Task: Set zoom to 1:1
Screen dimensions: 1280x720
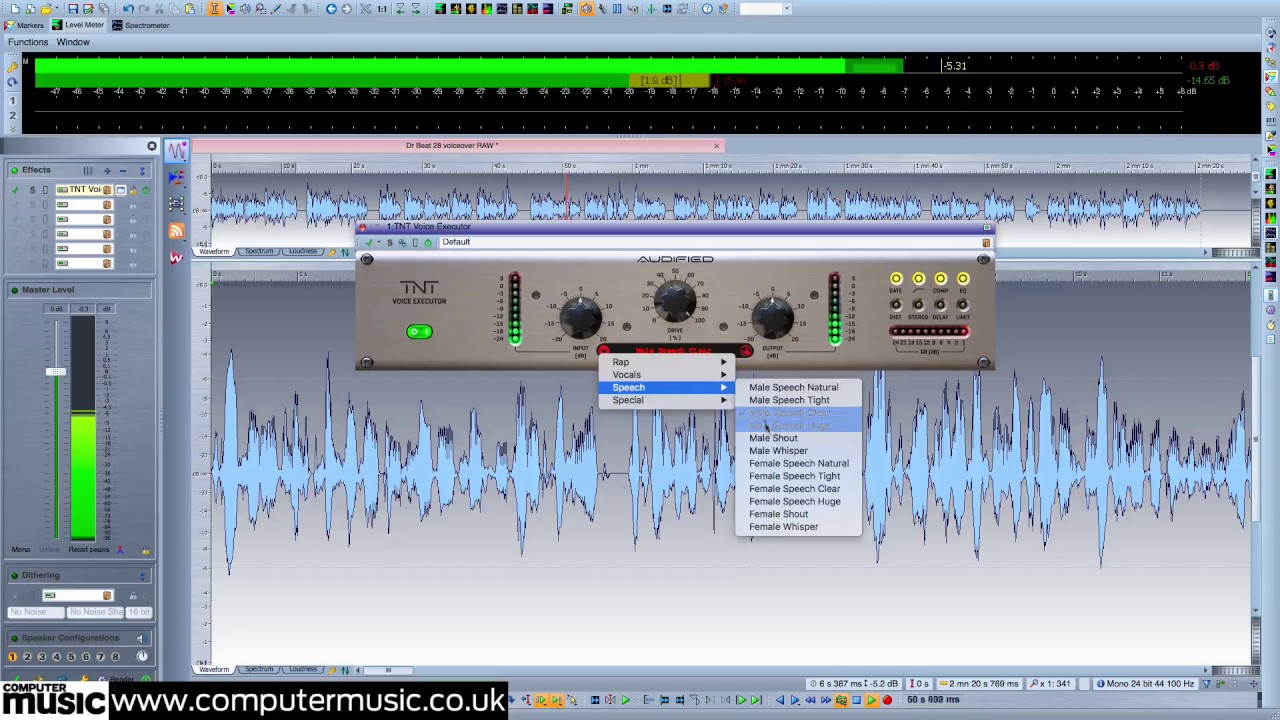Action: pos(382,9)
